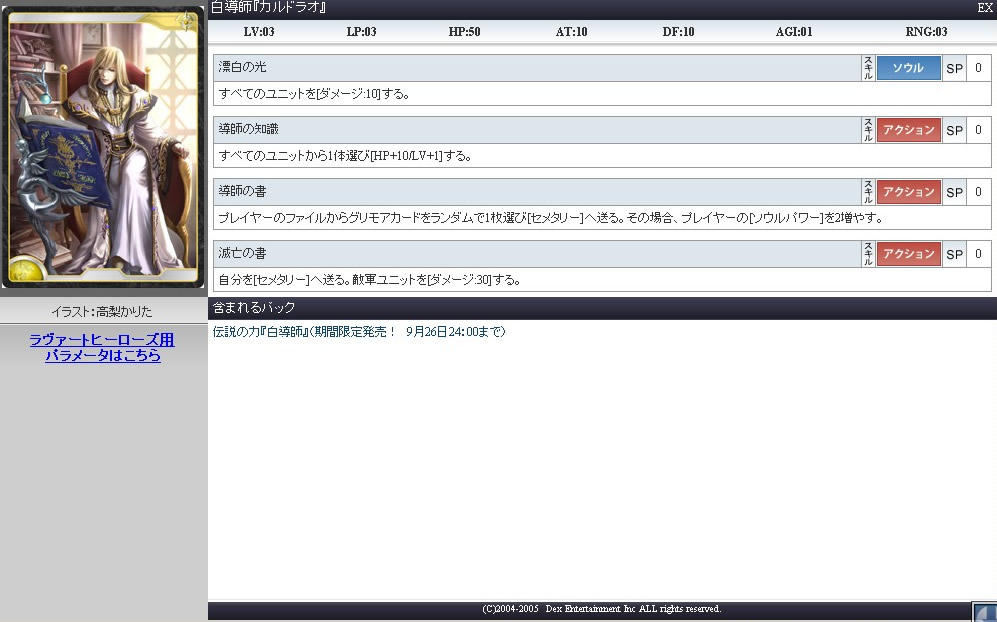Click the ソウル badge for 漂白の光
Image resolution: width=997 pixels, height=622 pixels.
908,68
